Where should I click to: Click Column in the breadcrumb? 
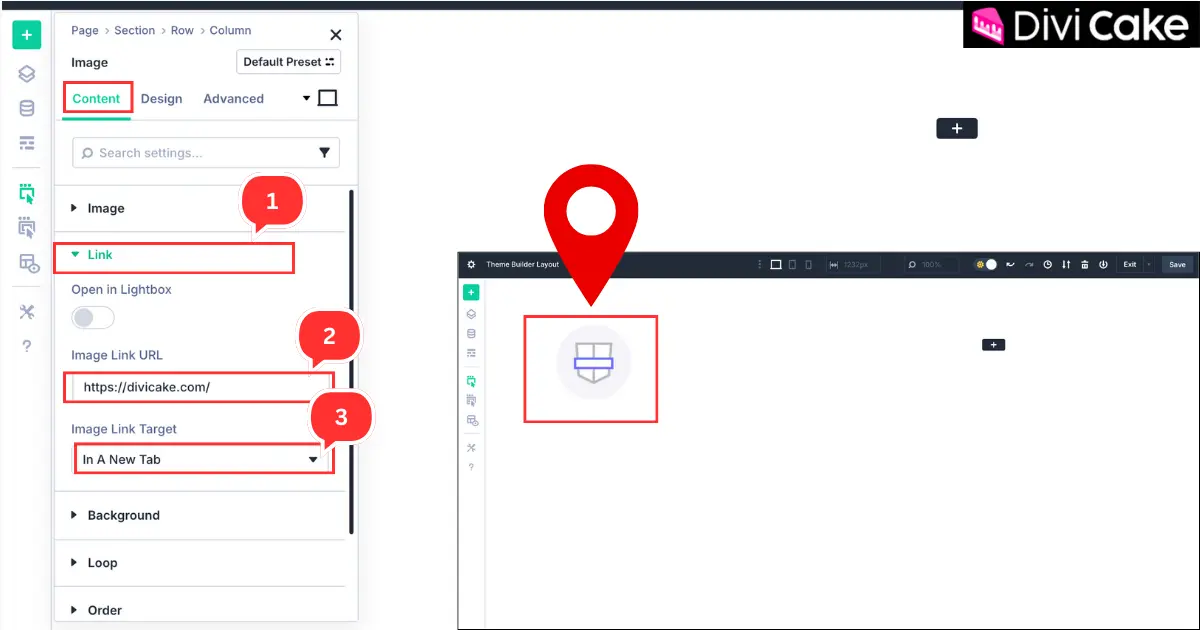(x=230, y=31)
